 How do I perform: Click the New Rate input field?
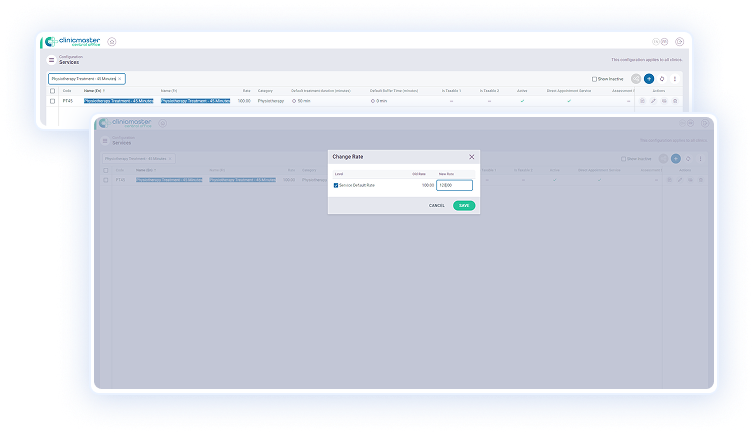click(x=454, y=185)
